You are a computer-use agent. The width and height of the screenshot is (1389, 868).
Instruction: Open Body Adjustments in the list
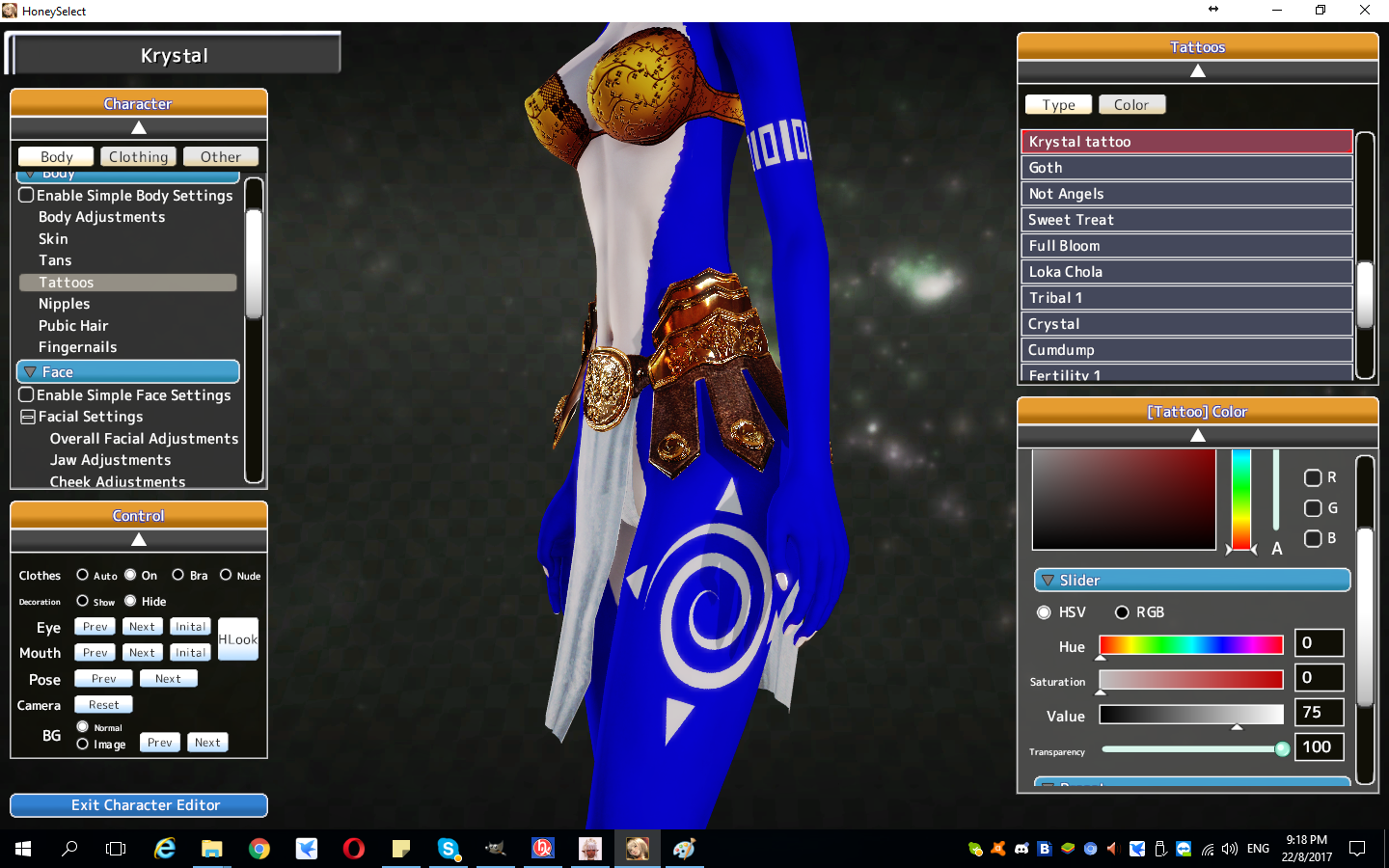point(101,217)
